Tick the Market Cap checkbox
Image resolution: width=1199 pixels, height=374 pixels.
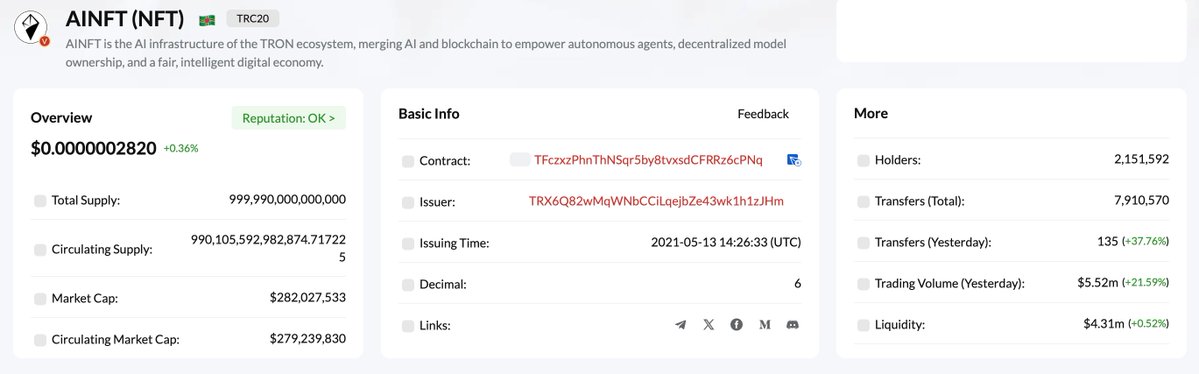click(40, 298)
